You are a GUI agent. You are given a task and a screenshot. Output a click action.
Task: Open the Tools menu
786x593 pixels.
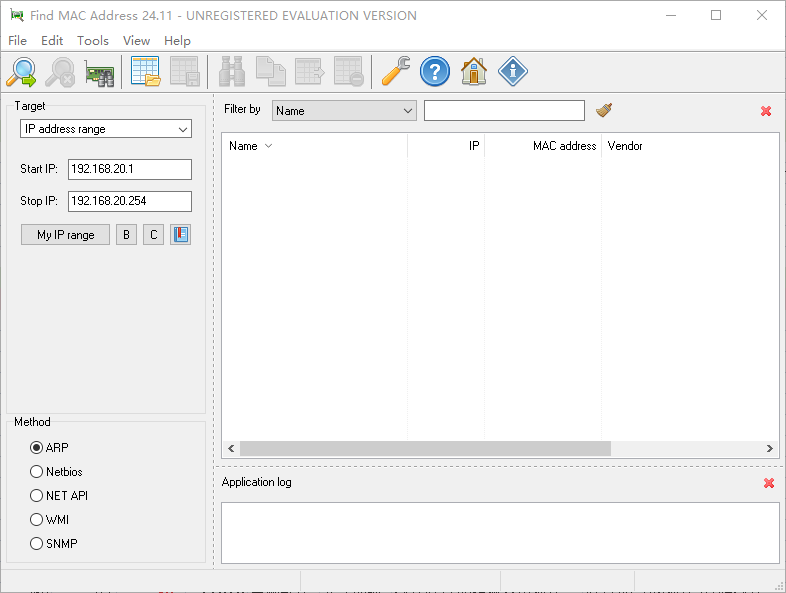click(x=93, y=41)
